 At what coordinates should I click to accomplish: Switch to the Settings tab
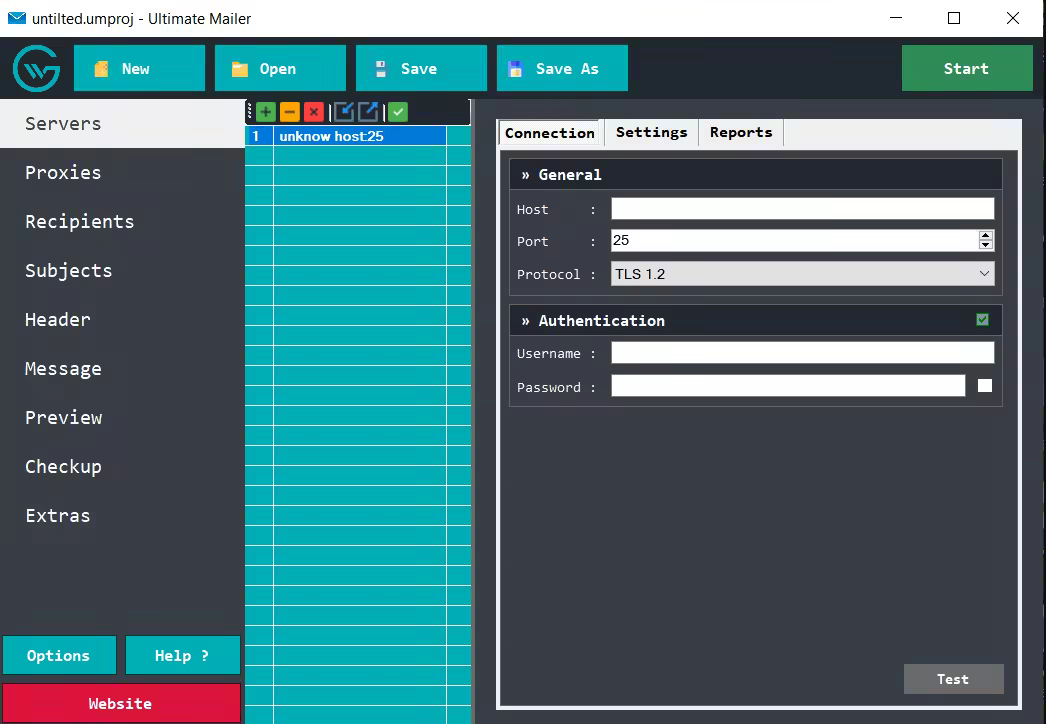(x=651, y=132)
